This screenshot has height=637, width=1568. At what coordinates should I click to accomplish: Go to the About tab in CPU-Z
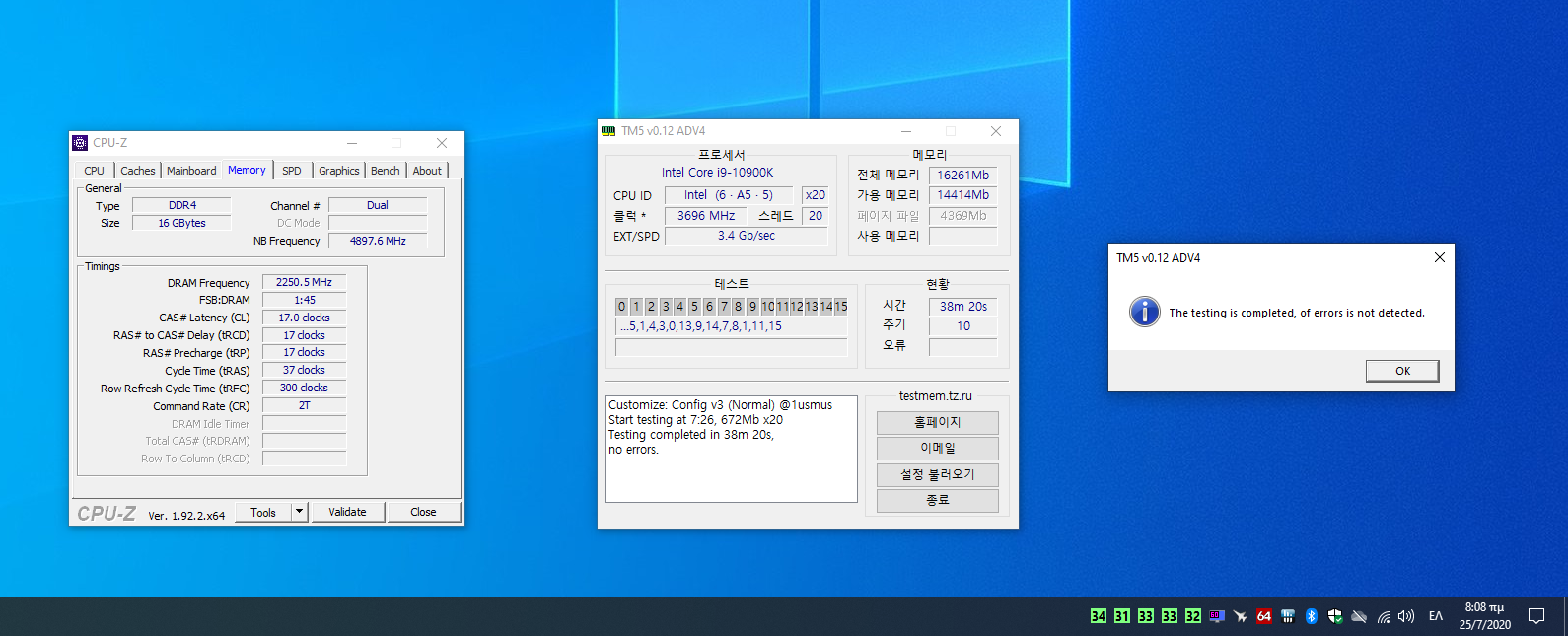tap(427, 171)
